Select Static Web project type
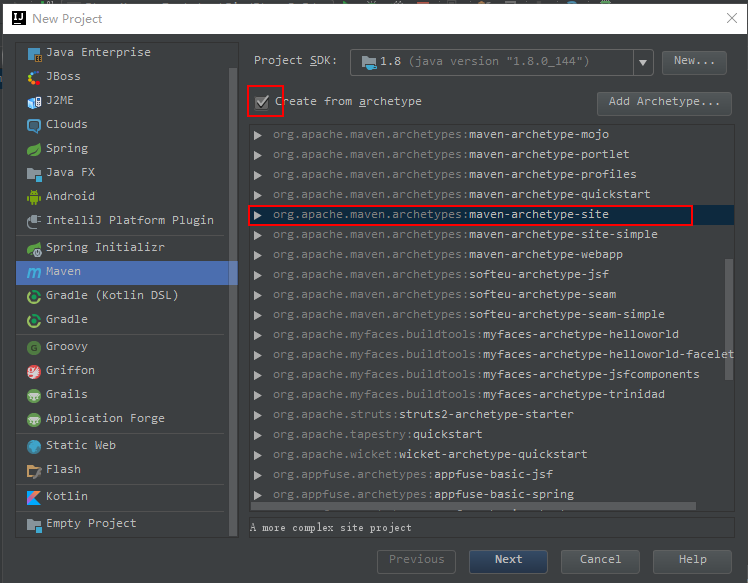This screenshot has width=748, height=583. 123,446
